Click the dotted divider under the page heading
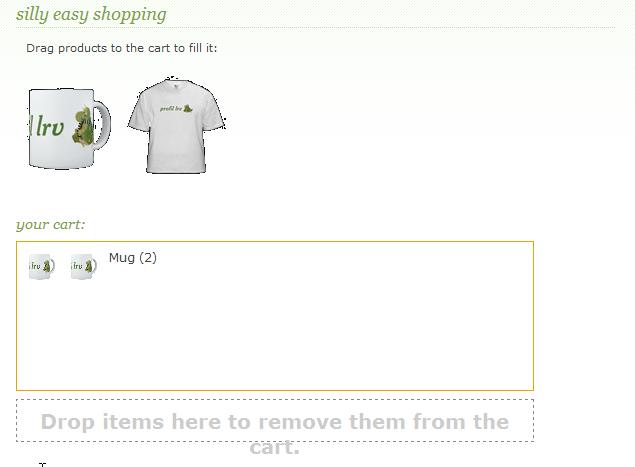The image size is (635, 467). pyautogui.click(x=315, y=28)
